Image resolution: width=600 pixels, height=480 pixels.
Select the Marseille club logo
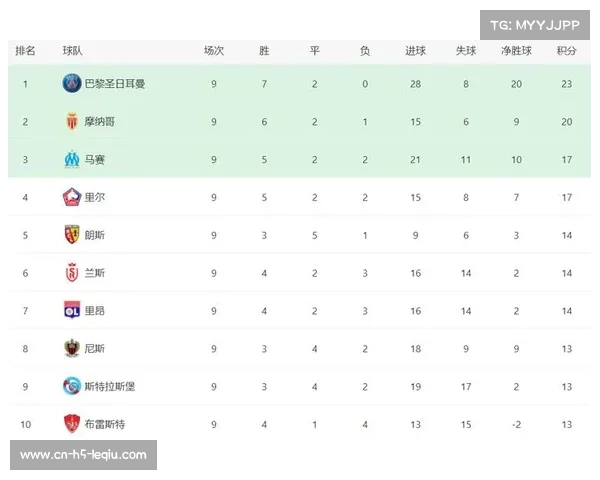[x=72, y=159]
